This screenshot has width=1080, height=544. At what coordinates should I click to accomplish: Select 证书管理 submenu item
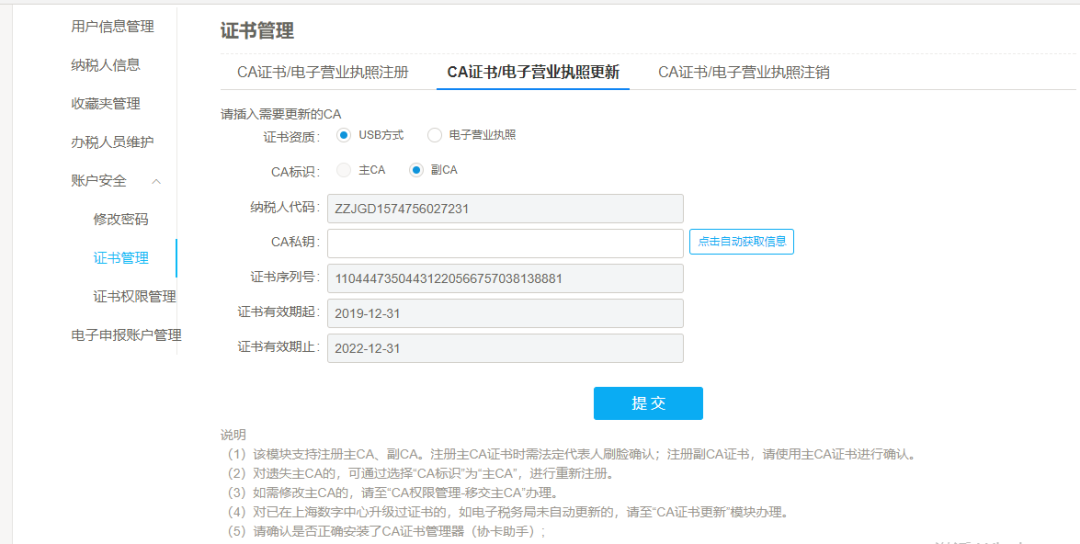pos(121,258)
